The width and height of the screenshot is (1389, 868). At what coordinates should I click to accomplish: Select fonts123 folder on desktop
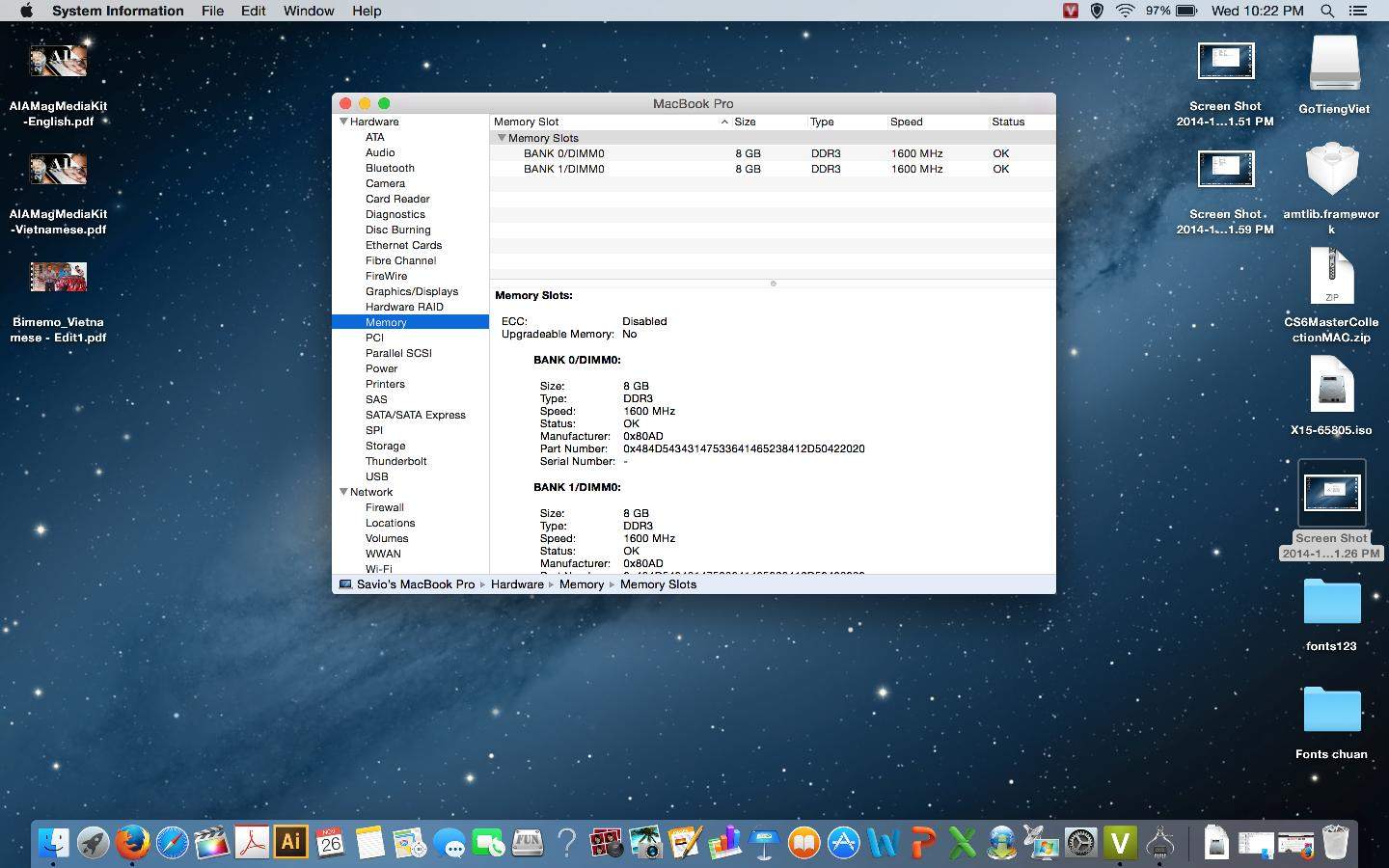1331,614
